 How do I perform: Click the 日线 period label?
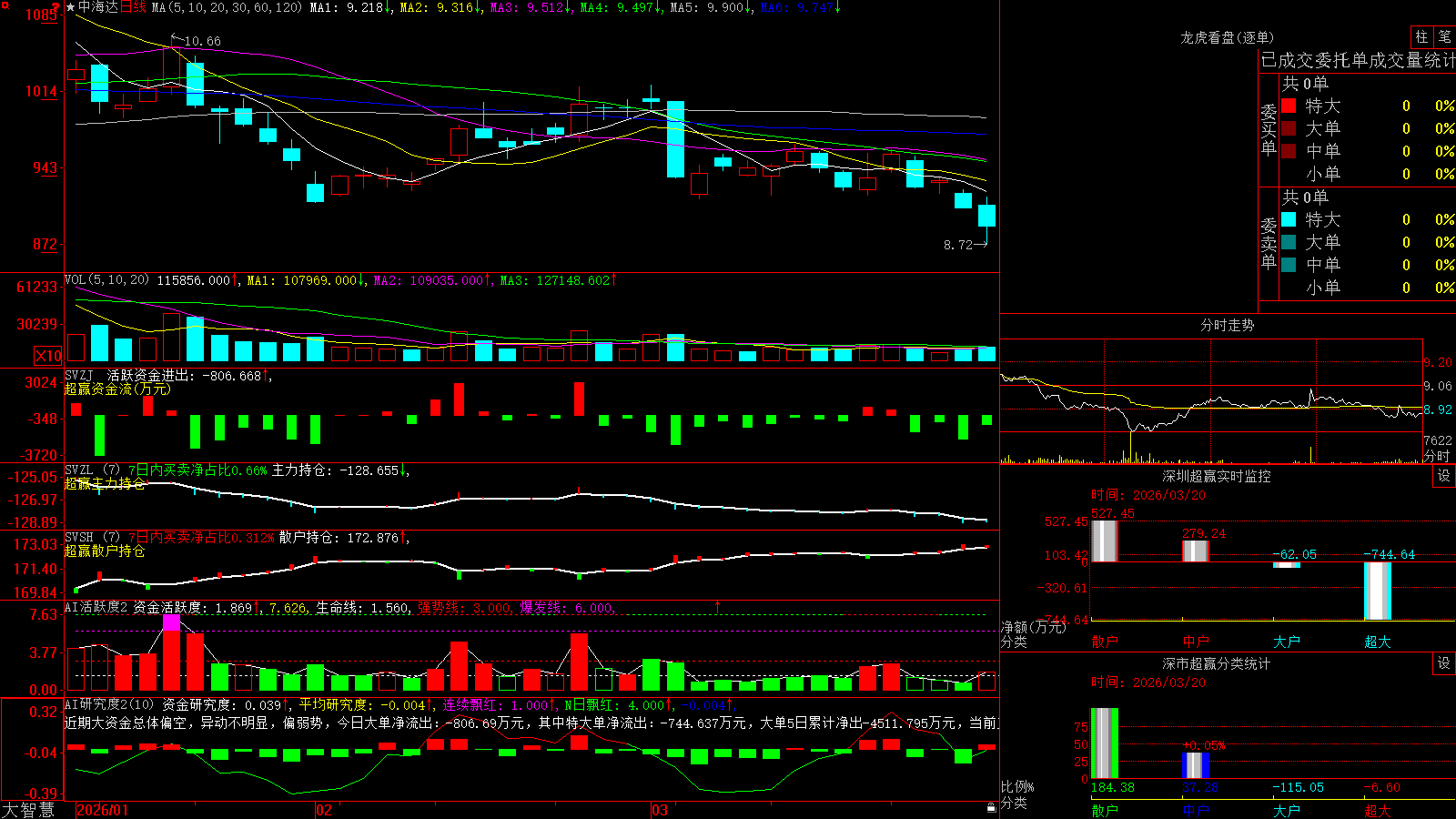133,7
